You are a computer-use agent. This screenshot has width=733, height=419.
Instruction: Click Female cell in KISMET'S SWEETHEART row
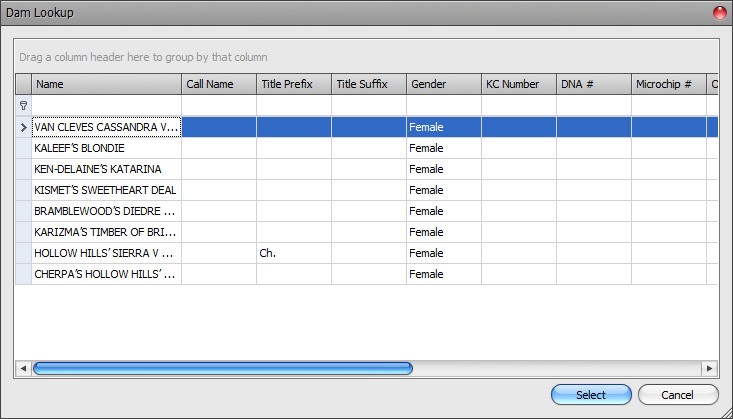pos(444,190)
